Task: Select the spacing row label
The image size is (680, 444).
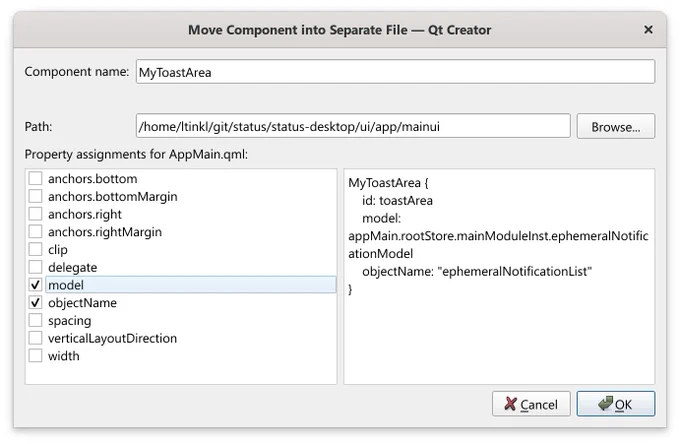Action: (x=69, y=321)
